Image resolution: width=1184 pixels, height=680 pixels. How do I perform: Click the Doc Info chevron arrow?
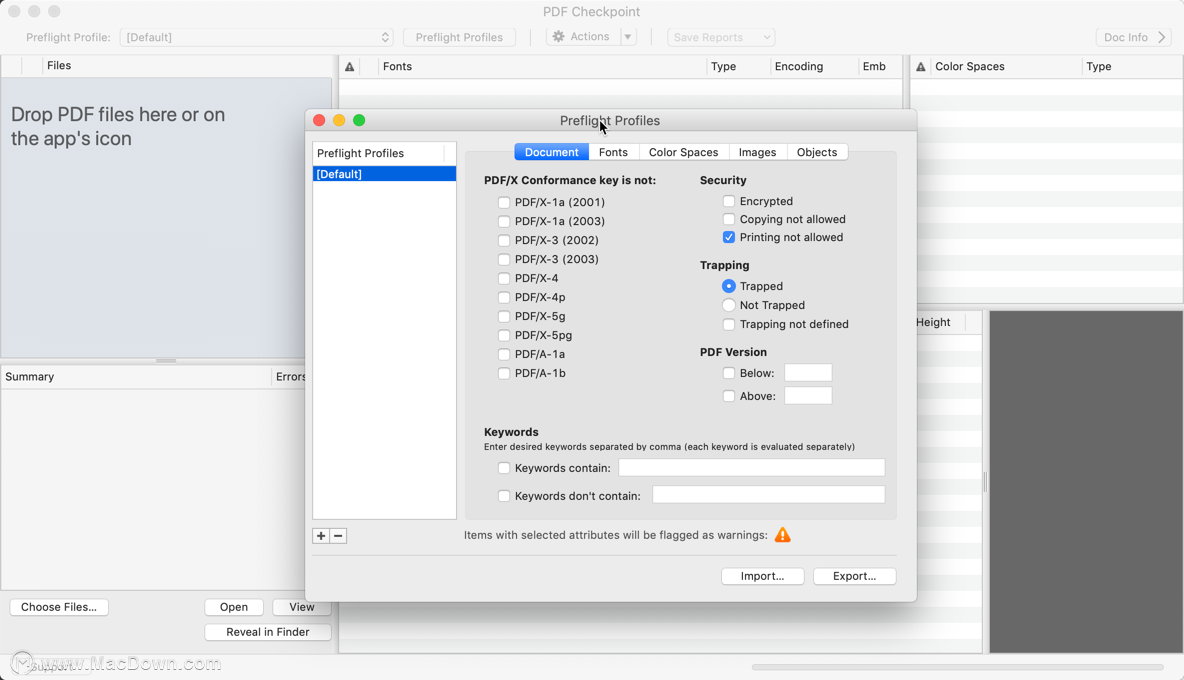click(1162, 37)
